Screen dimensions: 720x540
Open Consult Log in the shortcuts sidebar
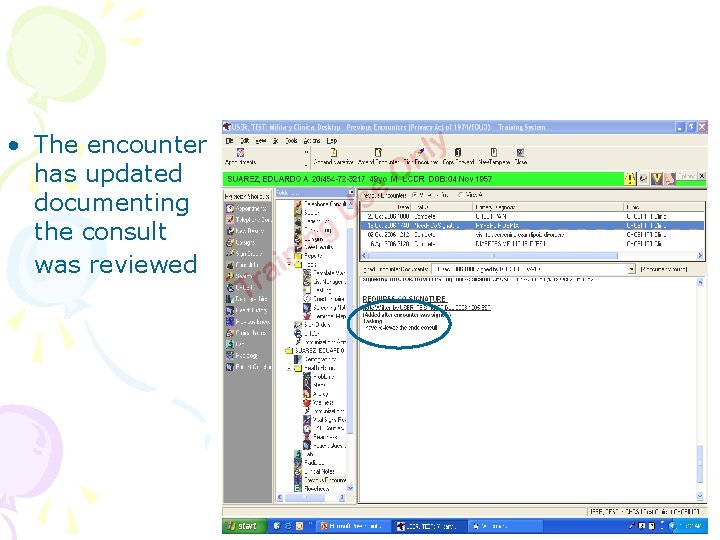(242, 265)
